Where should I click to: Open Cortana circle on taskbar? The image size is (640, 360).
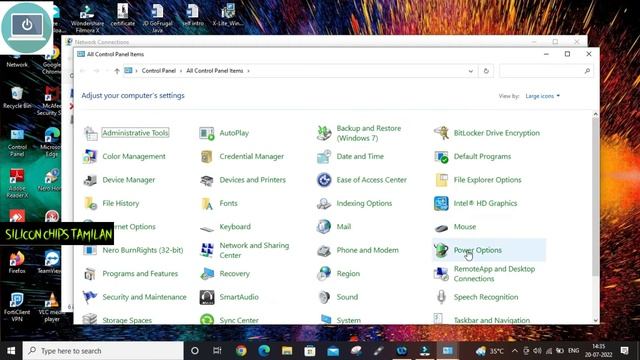(195, 351)
